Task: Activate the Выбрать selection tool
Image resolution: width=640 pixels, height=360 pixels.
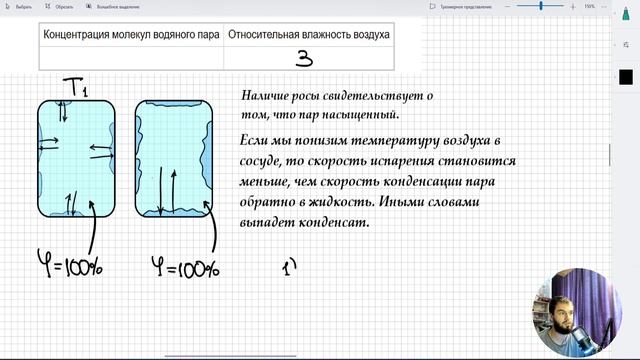Action: (x=19, y=7)
